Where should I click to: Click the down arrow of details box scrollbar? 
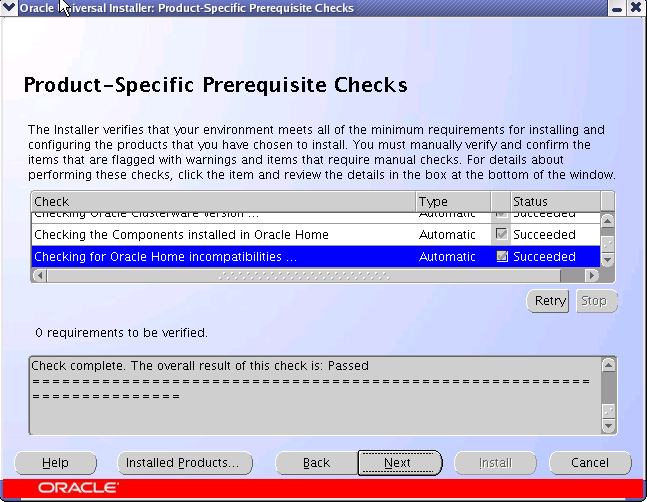609,425
